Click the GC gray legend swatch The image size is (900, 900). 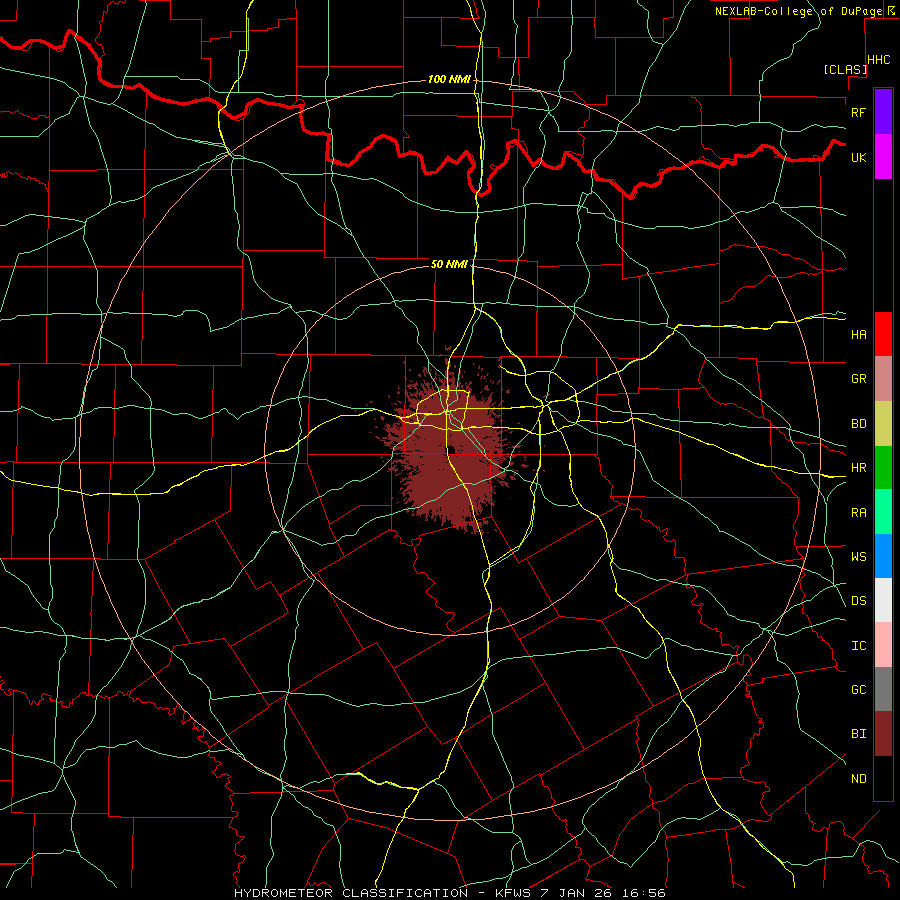pyautogui.click(x=883, y=689)
